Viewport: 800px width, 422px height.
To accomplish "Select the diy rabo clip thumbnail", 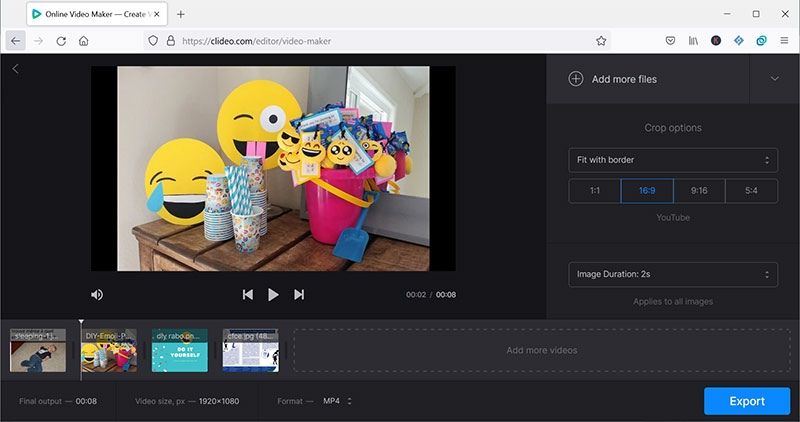I will coord(180,350).
